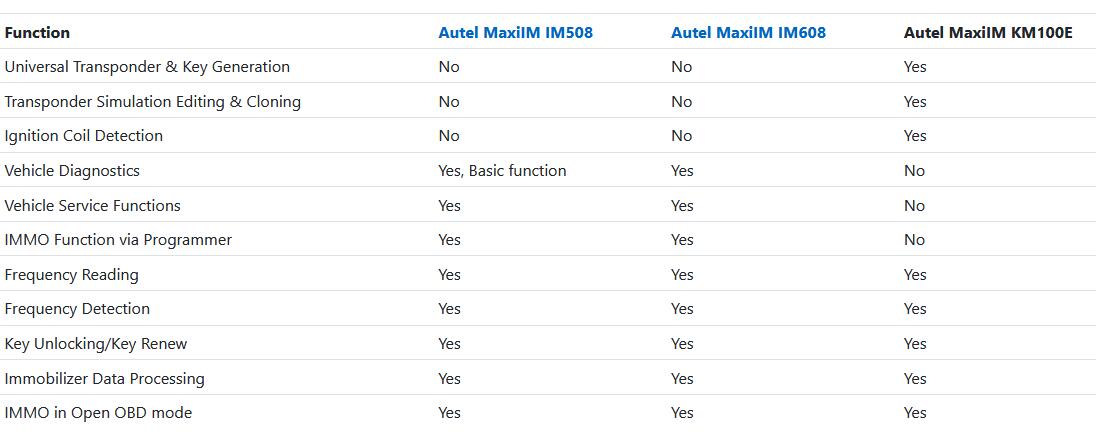Select Universal Transponder & Key Generation row label

click(x=147, y=67)
